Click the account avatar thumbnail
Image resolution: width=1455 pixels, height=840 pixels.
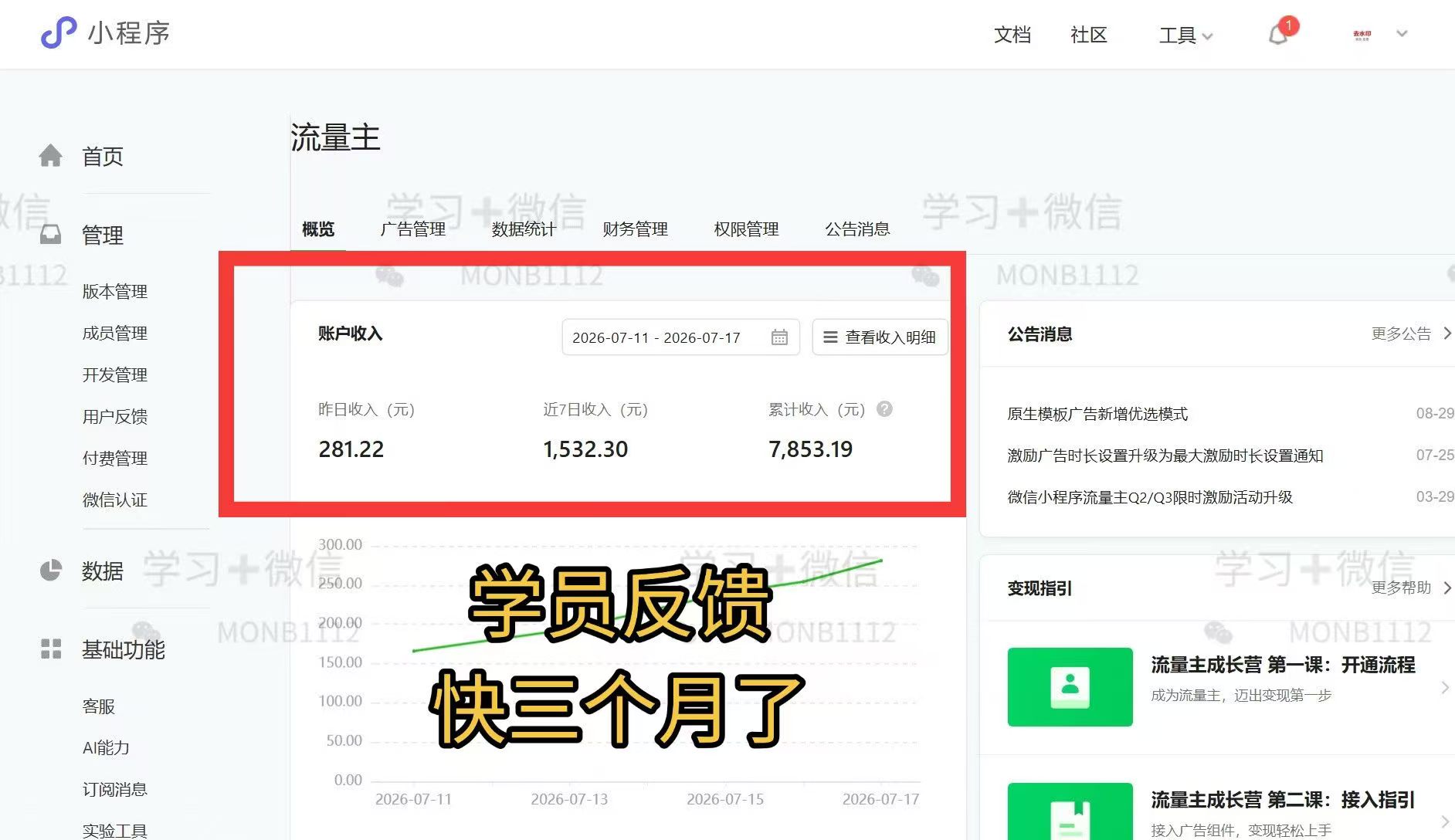tap(1362, 35)
